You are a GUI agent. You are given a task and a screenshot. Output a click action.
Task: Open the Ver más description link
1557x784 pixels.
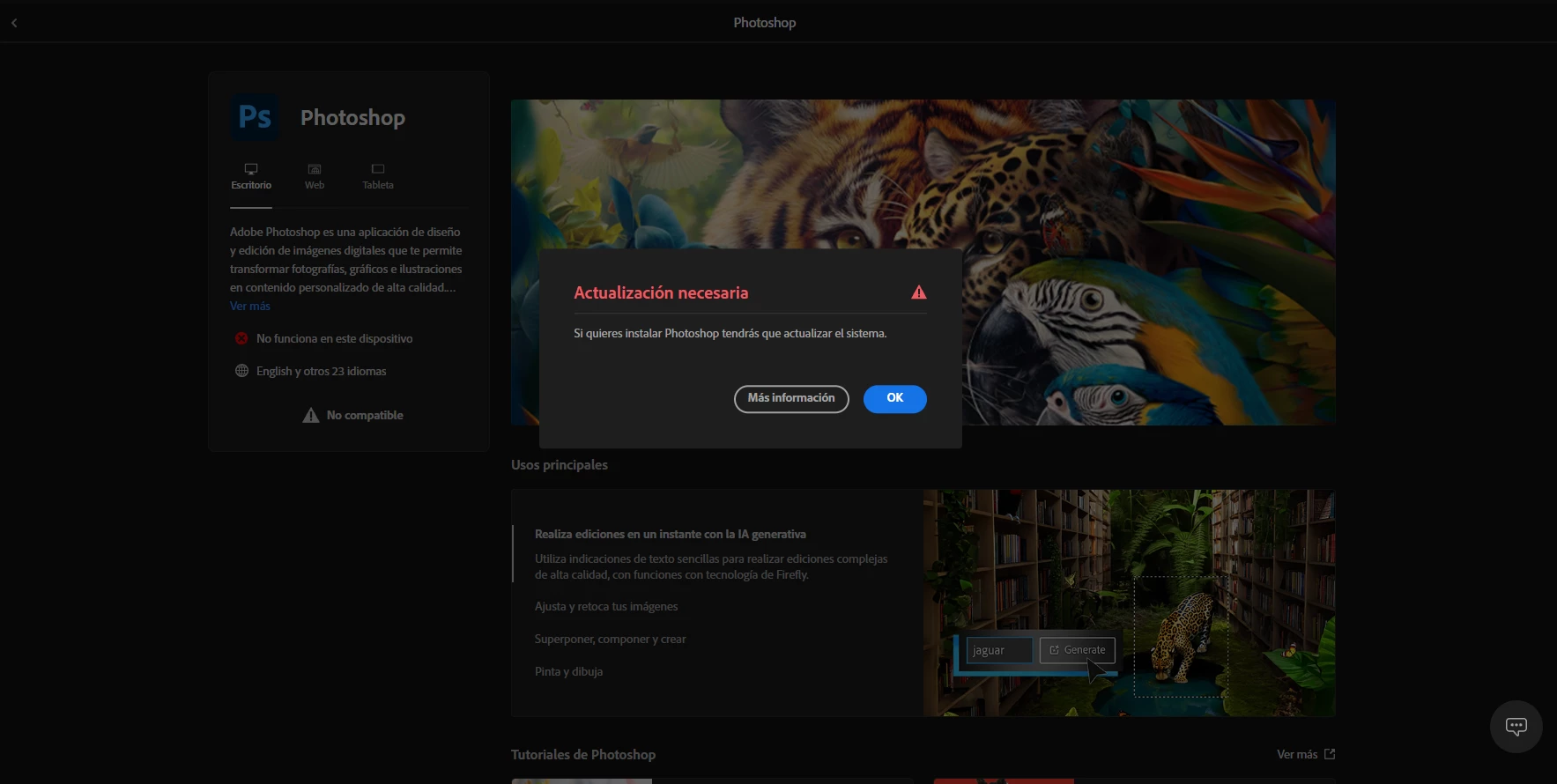tap(250, 306)
